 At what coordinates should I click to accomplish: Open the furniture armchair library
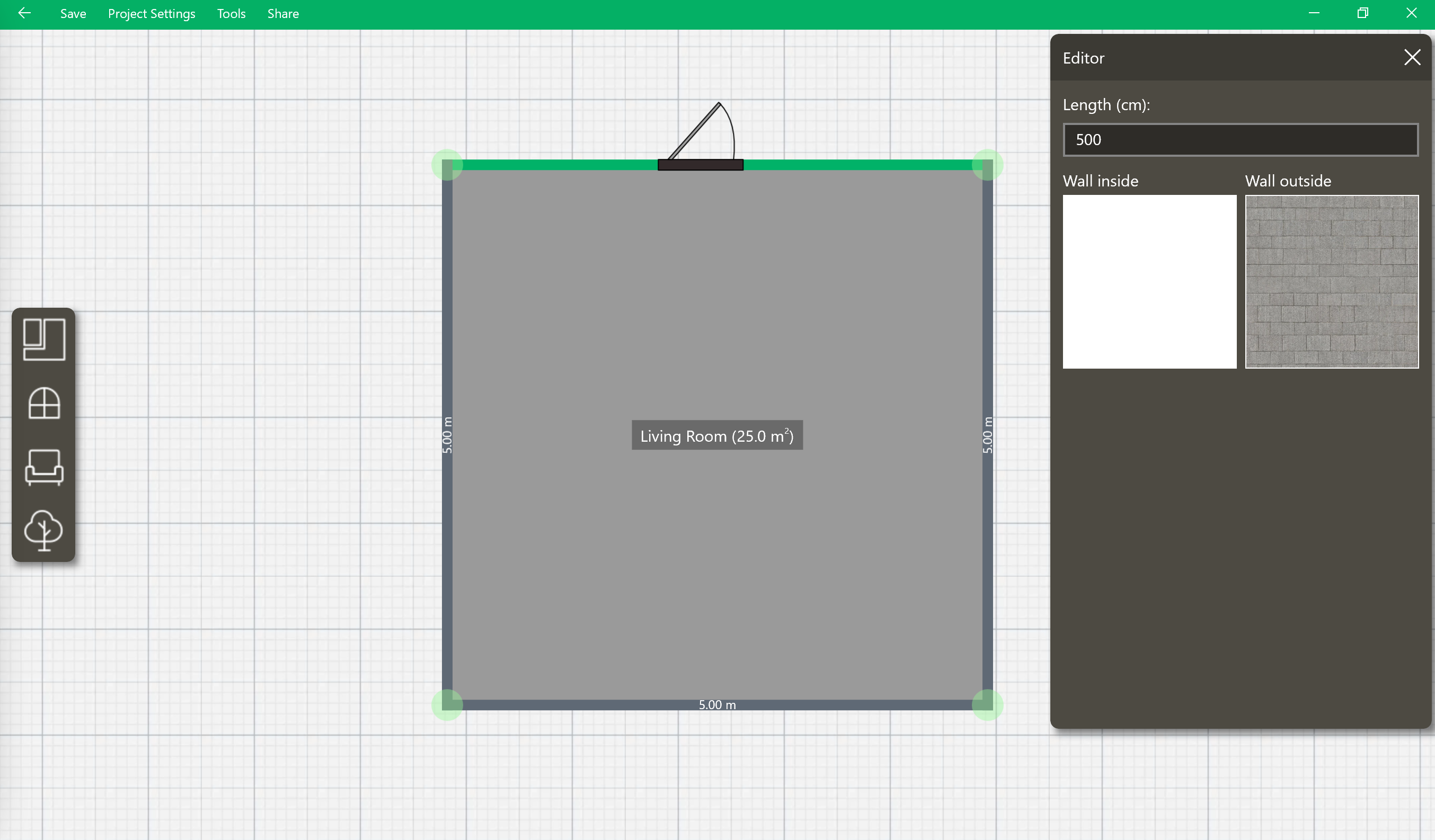tap(44, 467)
